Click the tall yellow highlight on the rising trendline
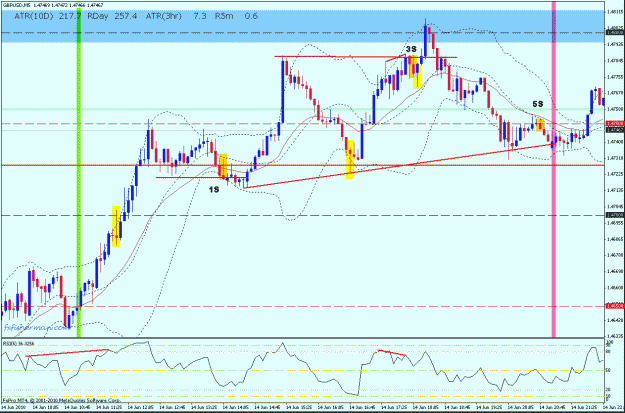This screenshot has width=625, height=413. (x=350, y=159)
